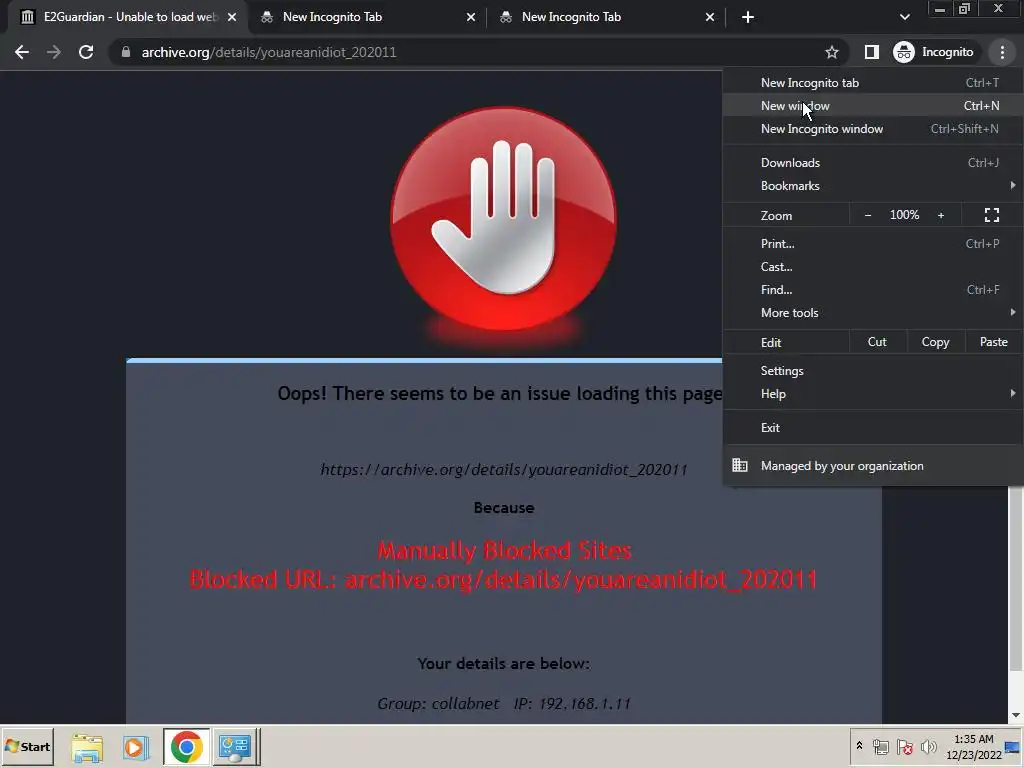The height and width of the screenshot is (768, 1024).
Task: Click the Forward navigation arrow
Action: (x=54, y=52)
